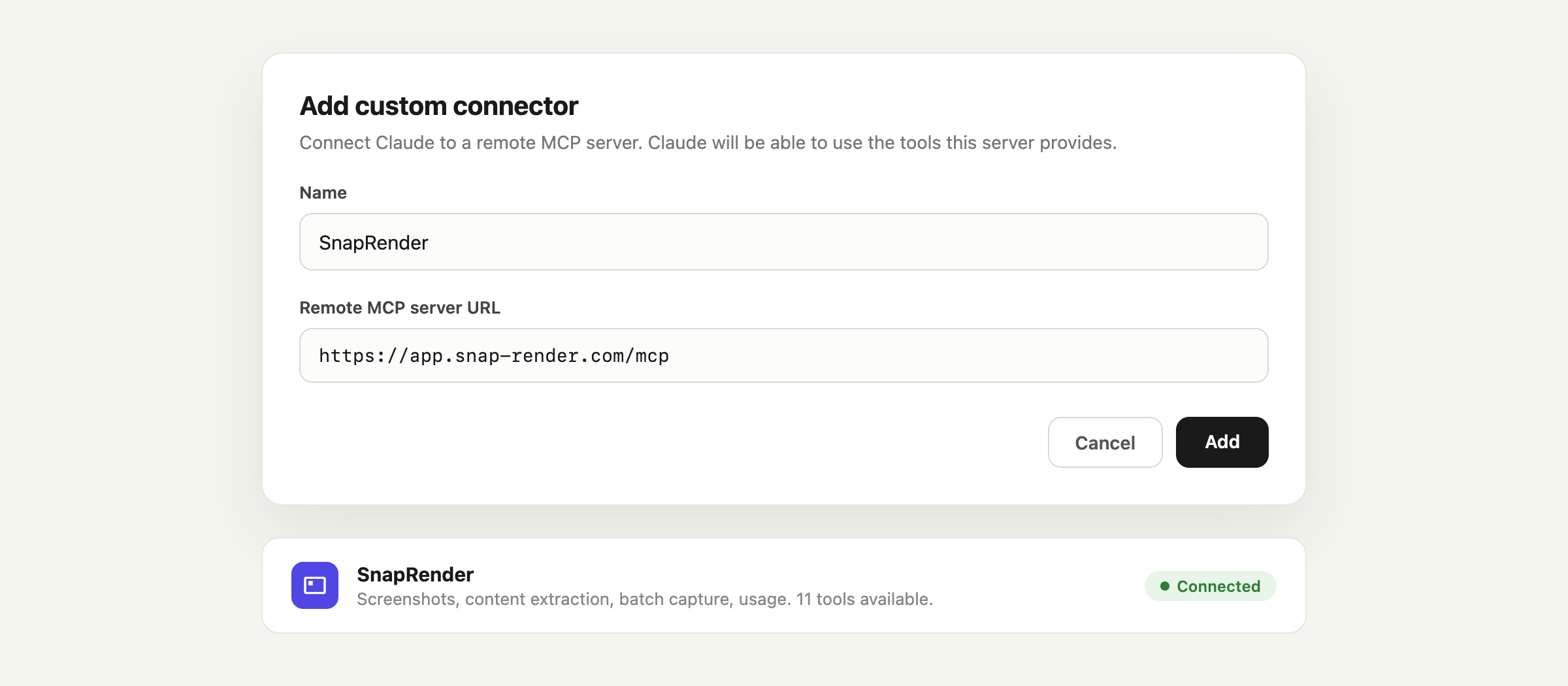
Task: Focus the Remote MCP server URL field
Action: tap(783, 355)
